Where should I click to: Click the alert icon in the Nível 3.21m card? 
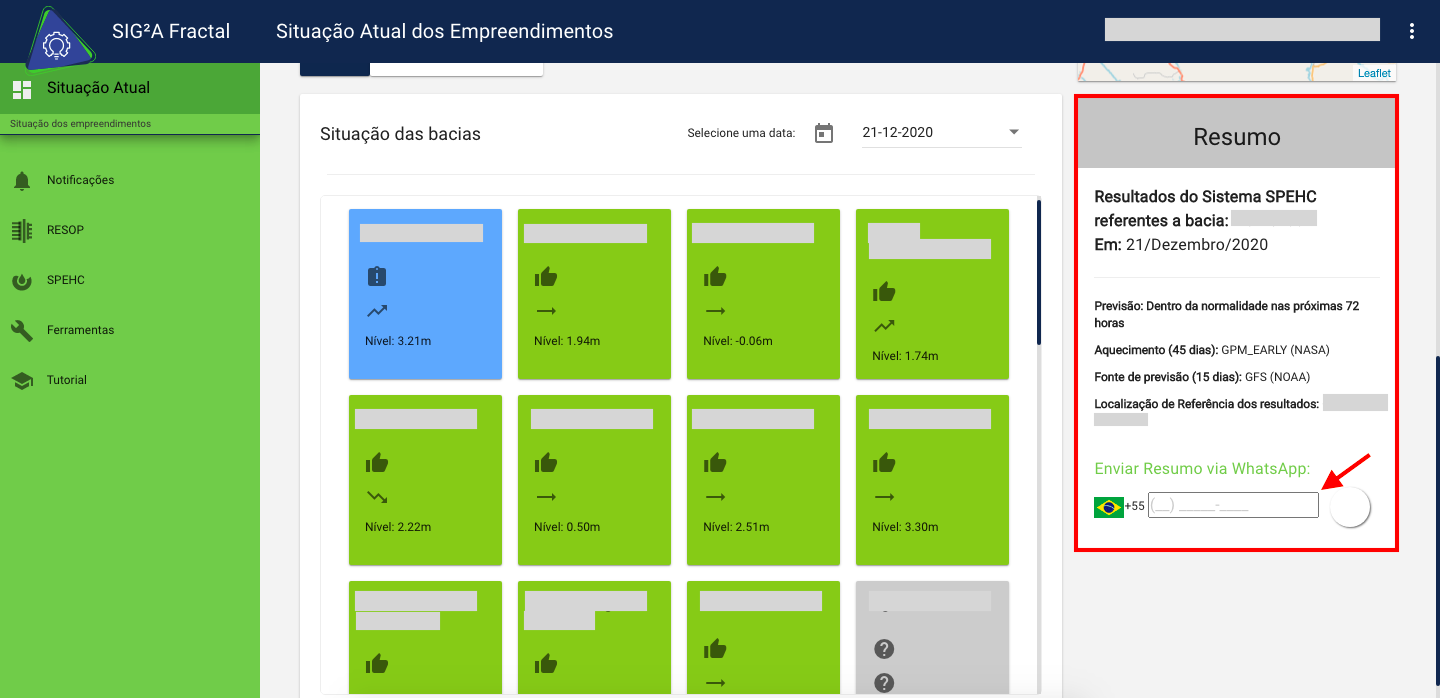377,276
